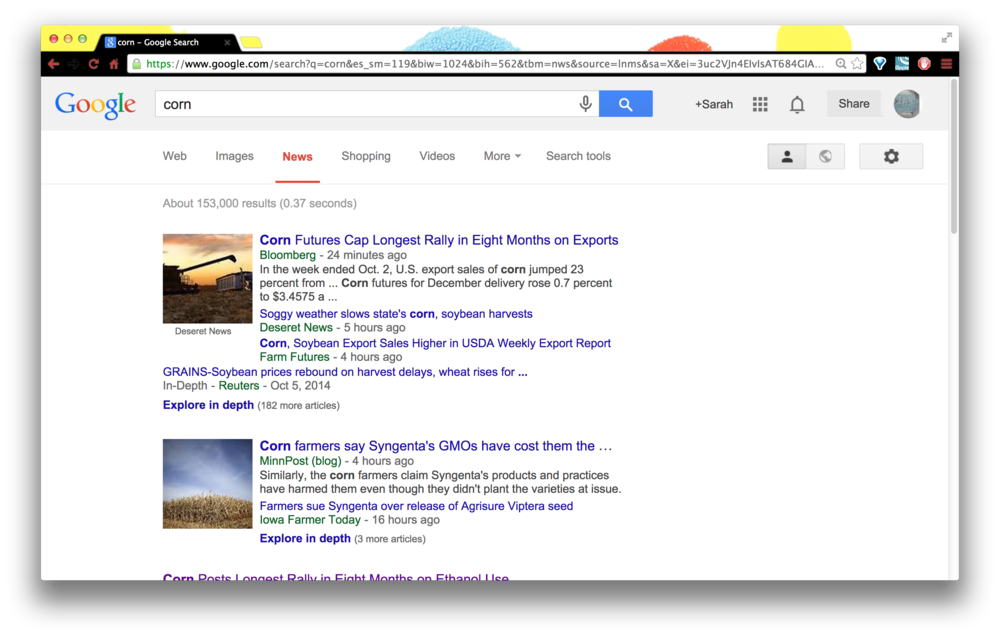Switch to the Shopping results tab
1000x637 pixels.
(366, 156)
